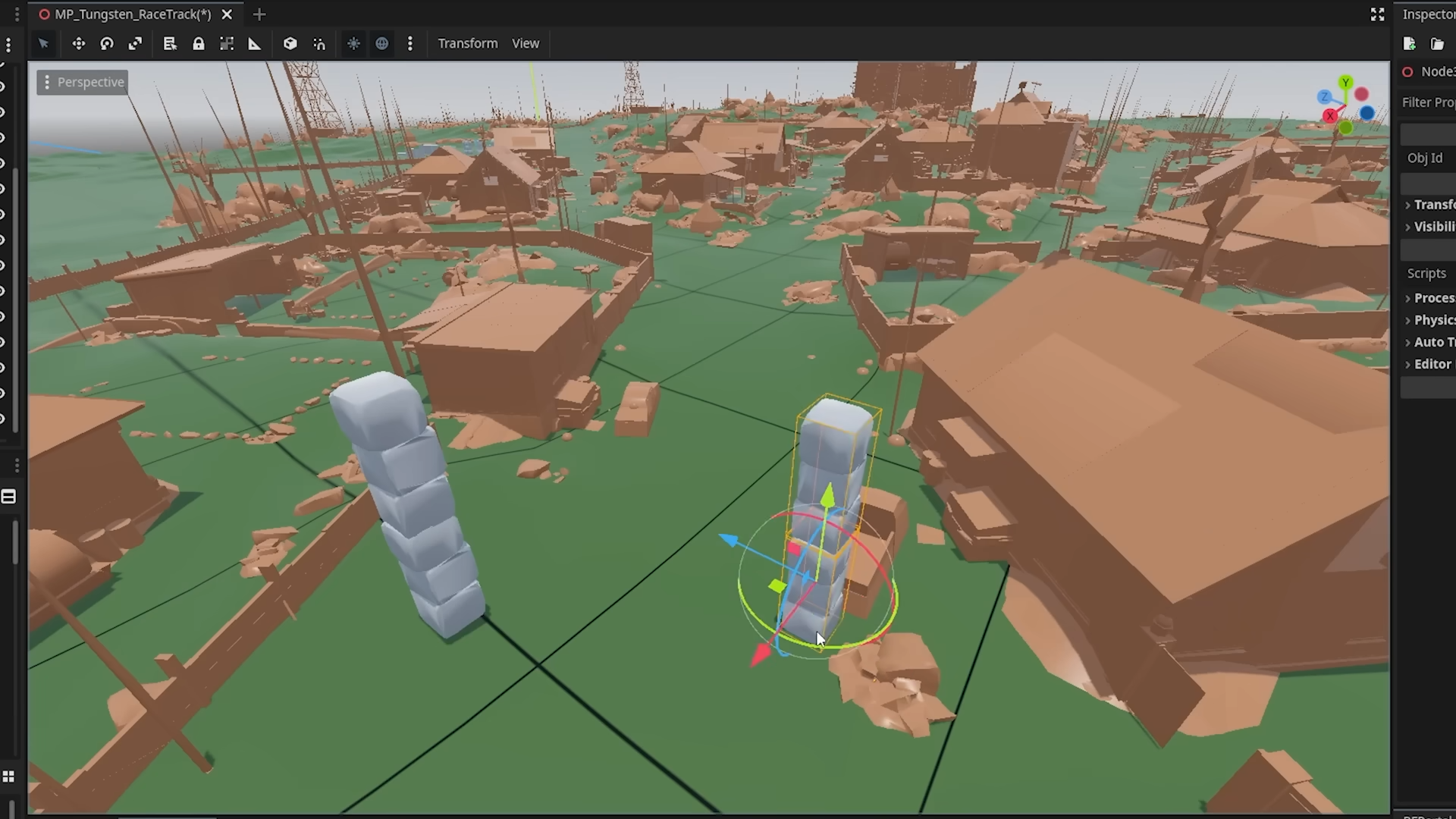Click the list select mode icon
Viewport: 1456px width, 819px height.
(170, 44)
